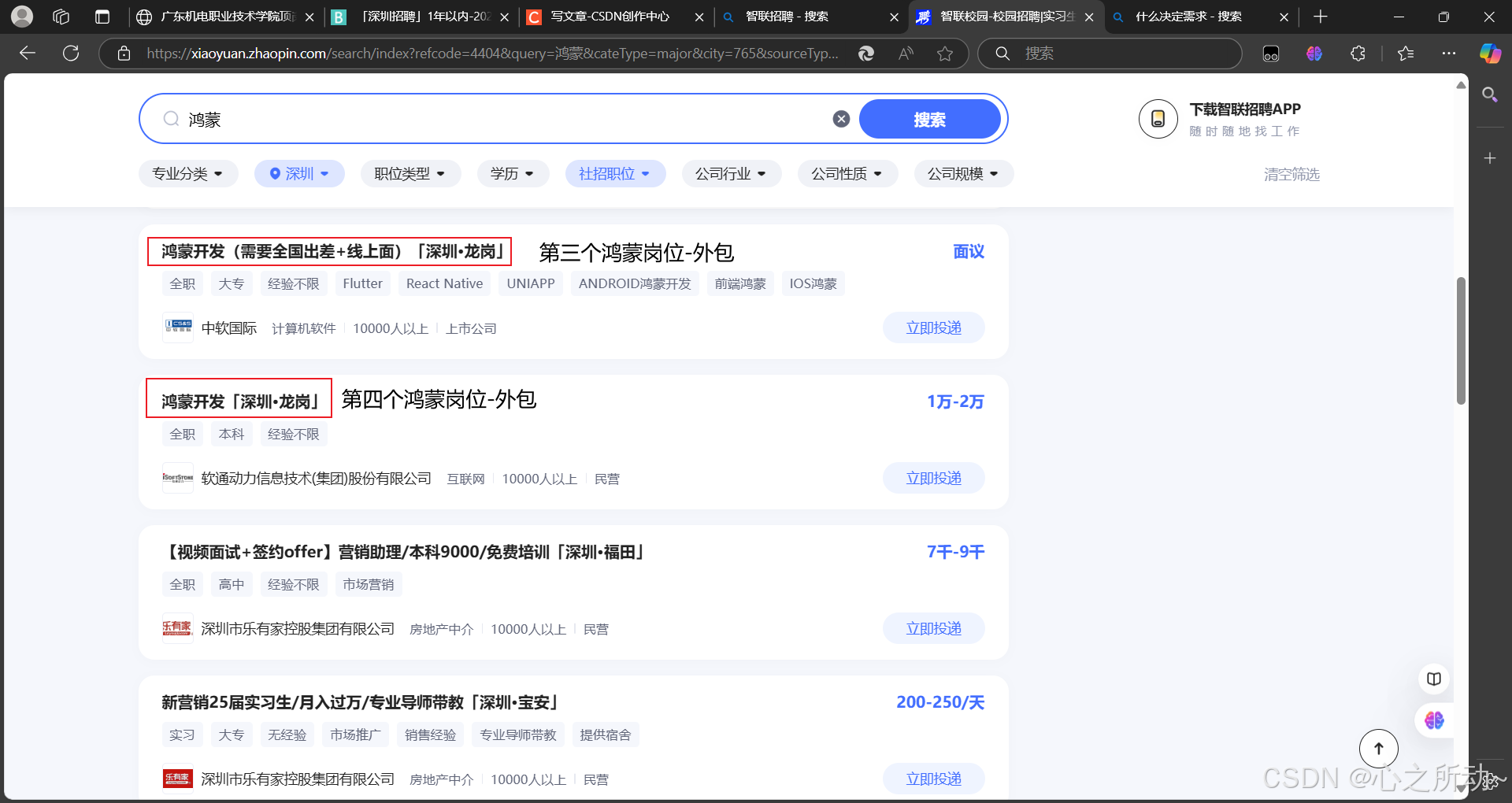Viewport: 1512px width, 803px height.
Task: Expand the 公司行业 filter dropdown
Action: click(731, 174)
